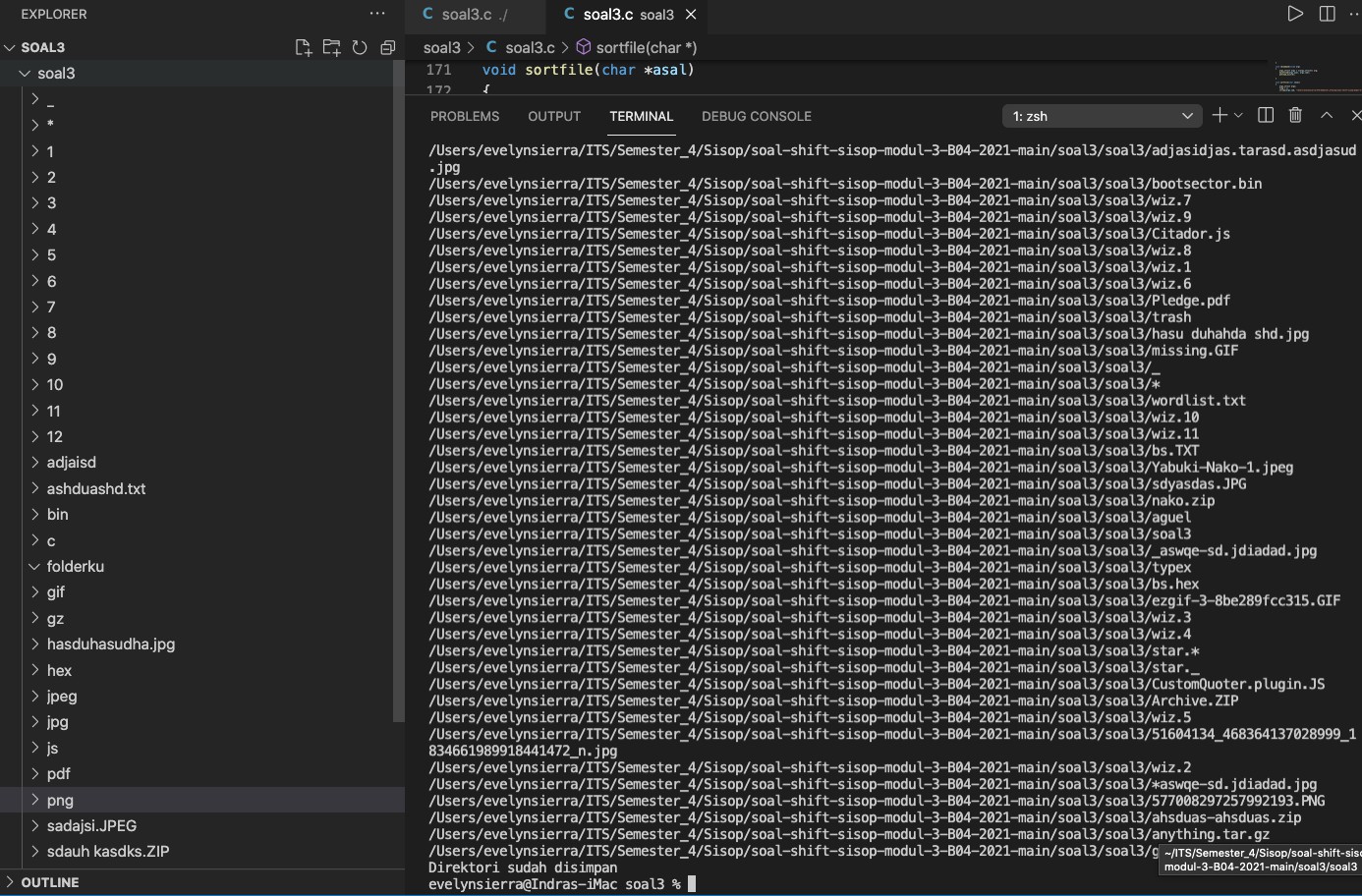Viewport: 1362px width, 896px height.
Task: Kill the terminal with the trash icon
Action: click(x=1295, y=115)
